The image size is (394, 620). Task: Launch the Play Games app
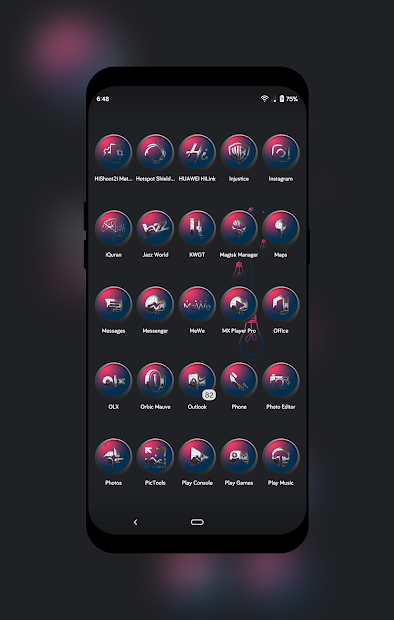(239, 456)
